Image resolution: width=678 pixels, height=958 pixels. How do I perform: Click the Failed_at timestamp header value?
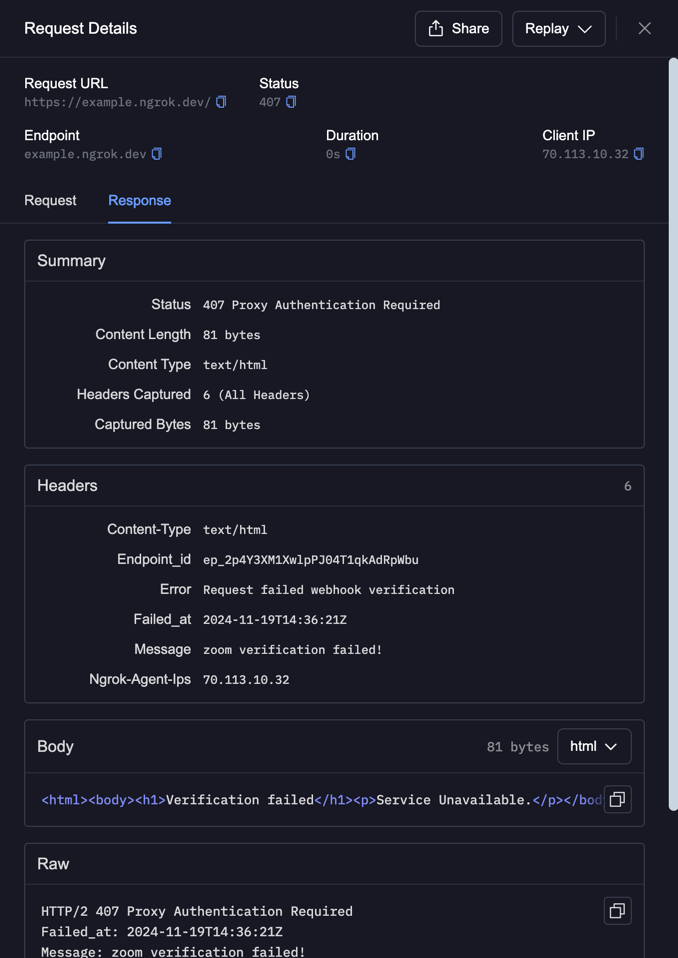coord(274,620)
